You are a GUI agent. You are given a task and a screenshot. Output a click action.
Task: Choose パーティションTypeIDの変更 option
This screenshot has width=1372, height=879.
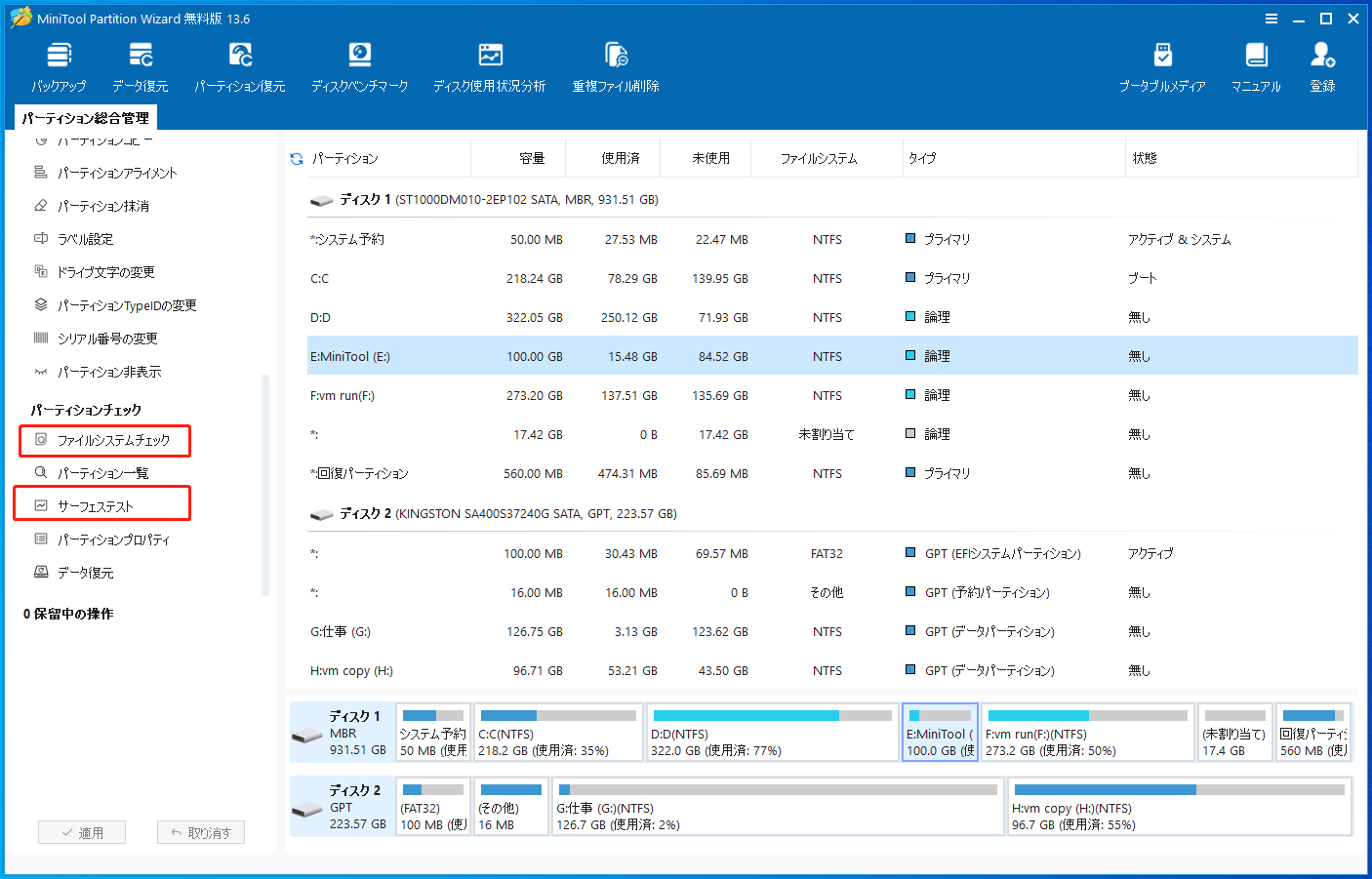point(127,305)
